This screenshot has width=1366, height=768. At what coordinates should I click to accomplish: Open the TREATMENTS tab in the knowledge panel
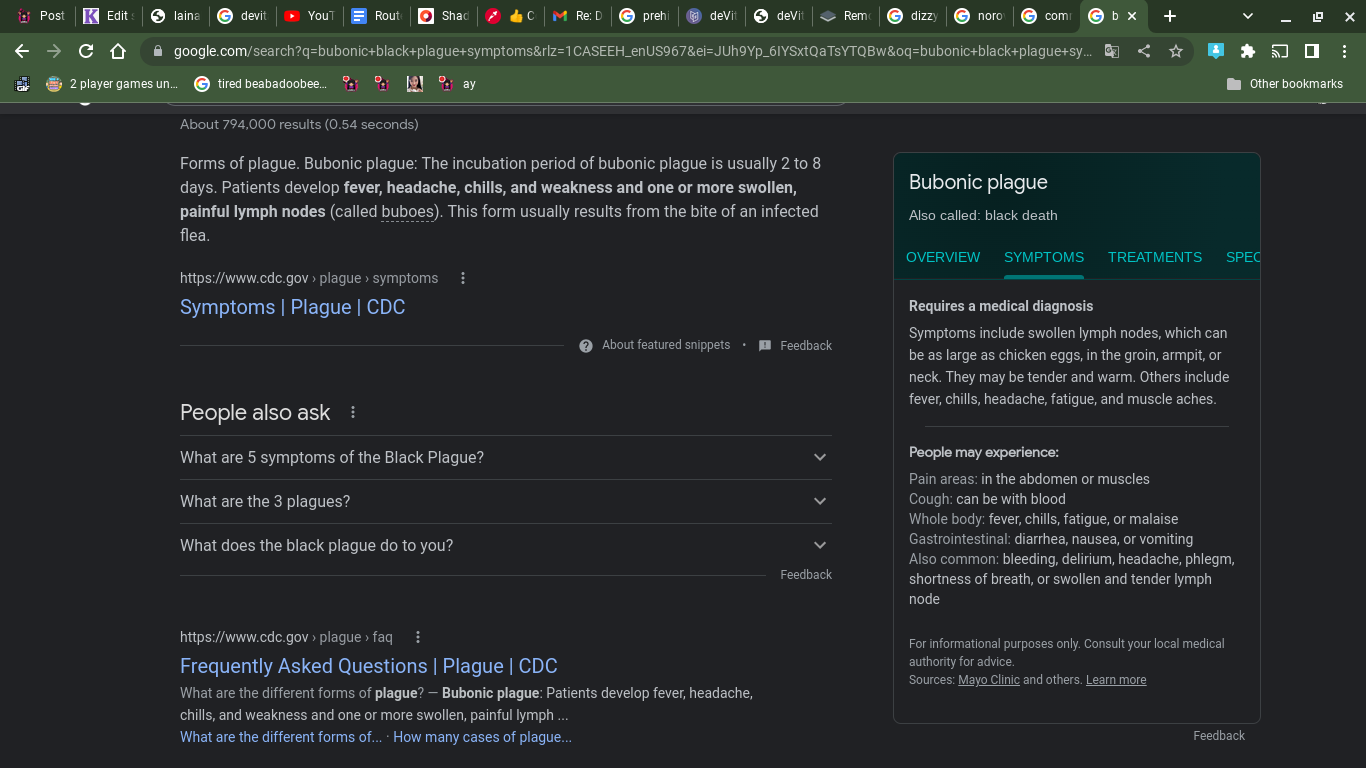pyautogui.click(x=1155, y=257)
